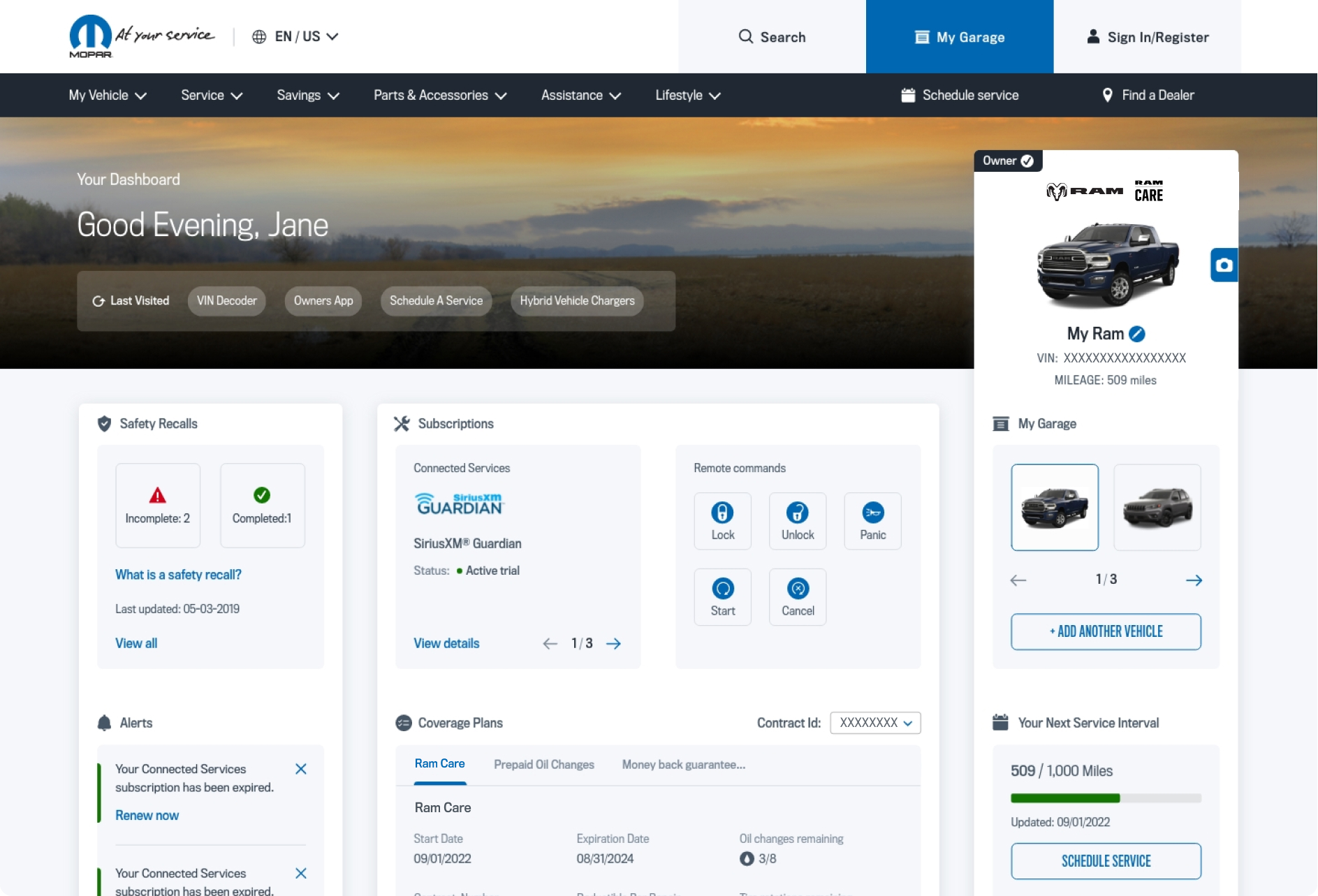The width and height of the screenshot is (1318, 896).
Task: Select the Lock remote command icon
Action: (x=722, y=513)
